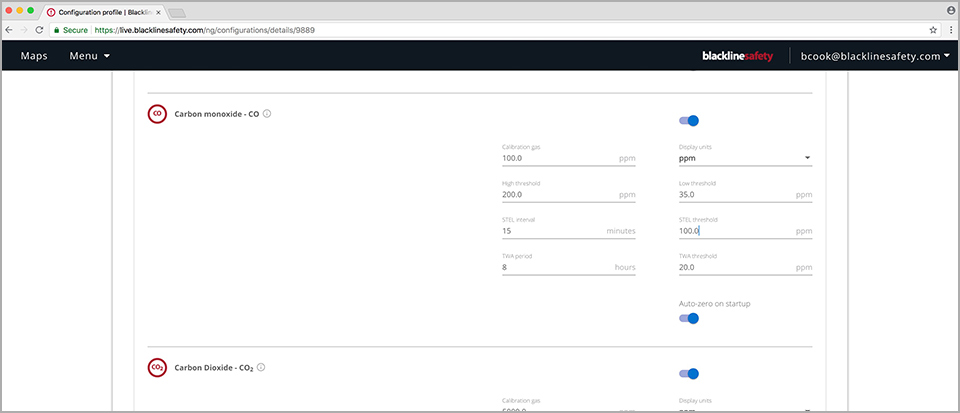The image size is (960, 413).
Task: Click the Carbon monoxide CO badge icon
Action: coord(156,114)
